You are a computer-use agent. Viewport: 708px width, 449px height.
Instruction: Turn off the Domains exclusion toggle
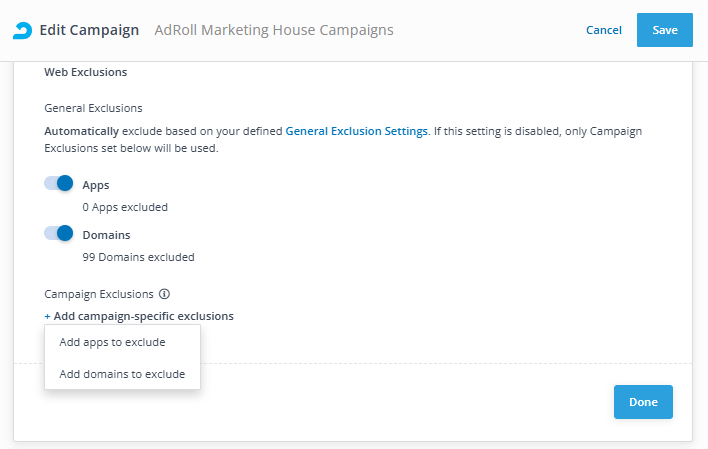point(59,233)
